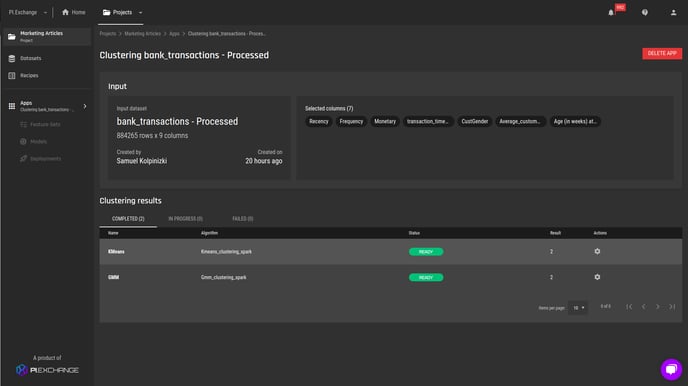The height and width of the screenshot is (386, 688).
Task: Open actions gear for KMeans row
Action: pyautogui.click(x=597, y=251)
